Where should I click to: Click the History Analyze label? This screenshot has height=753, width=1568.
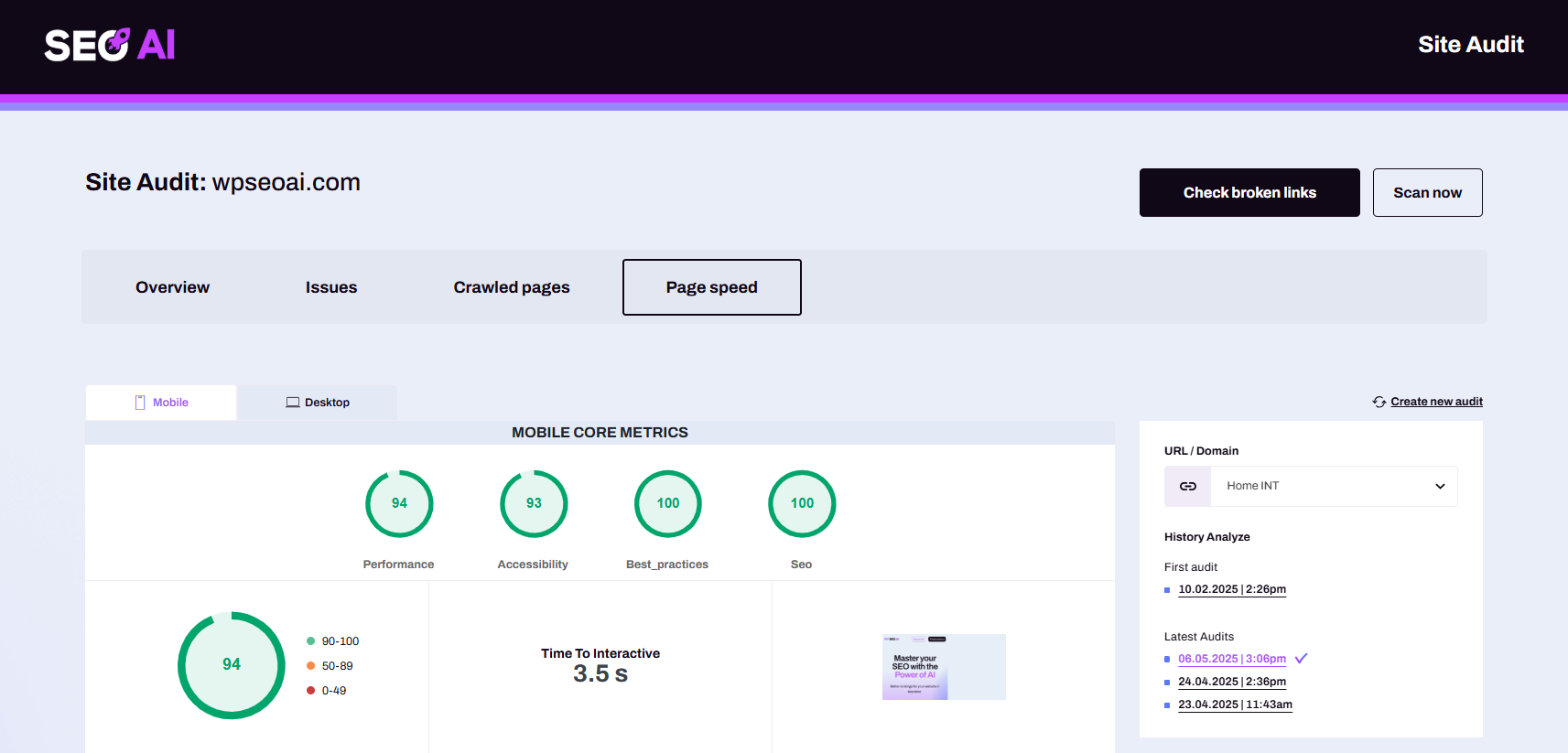[1206, 537]
